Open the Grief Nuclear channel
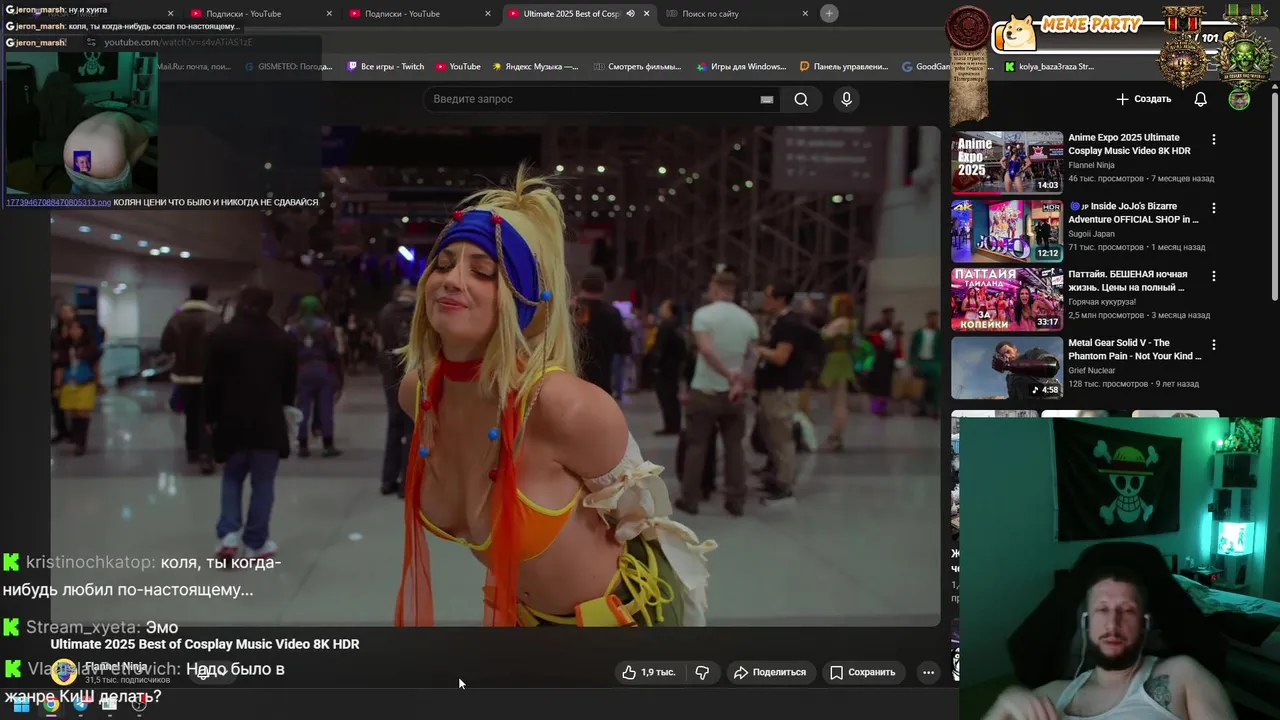The width and height of the screenshot is (1280, 720). [x=1092, y=370]
